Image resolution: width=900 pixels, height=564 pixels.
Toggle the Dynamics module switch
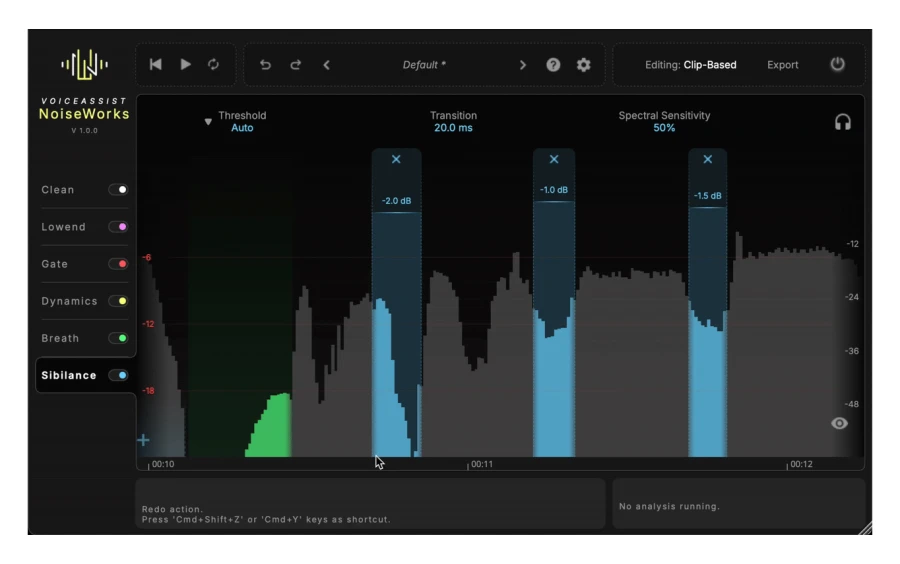(118, 301)
